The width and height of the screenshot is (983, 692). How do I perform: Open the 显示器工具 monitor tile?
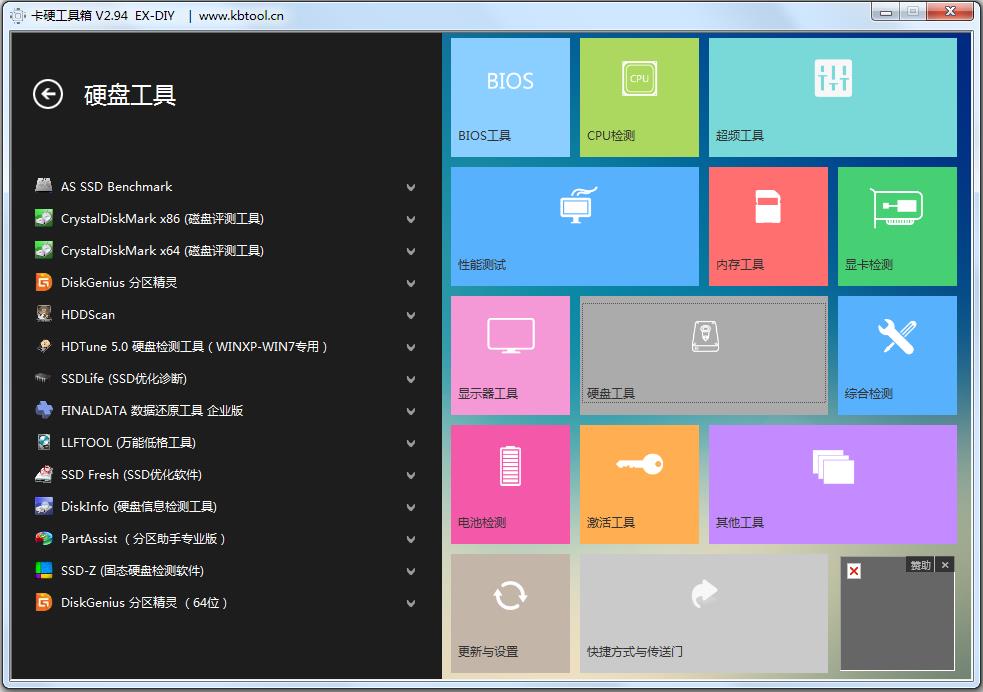coord(510,355)
